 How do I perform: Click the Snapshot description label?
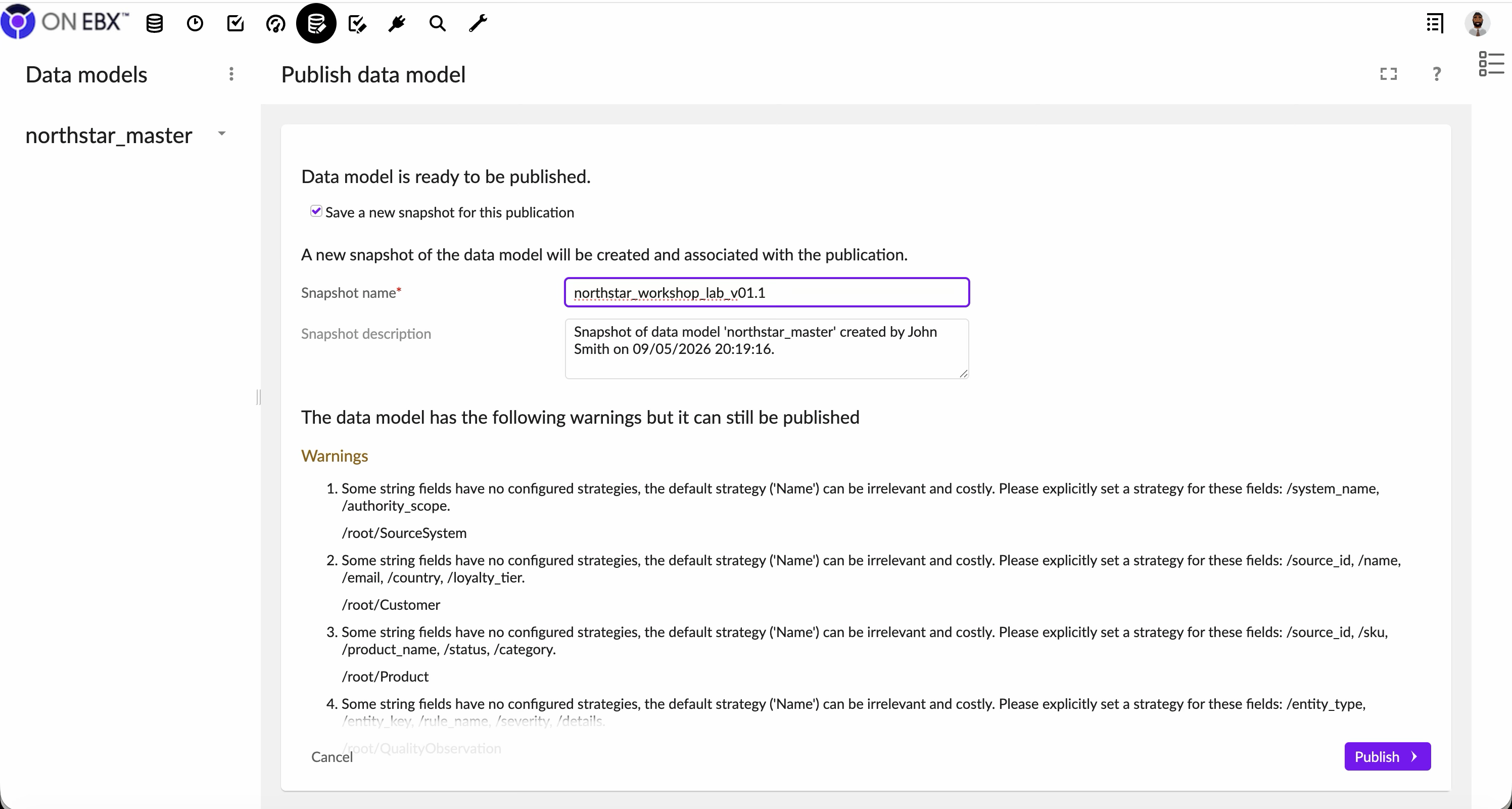pos(366,334)
